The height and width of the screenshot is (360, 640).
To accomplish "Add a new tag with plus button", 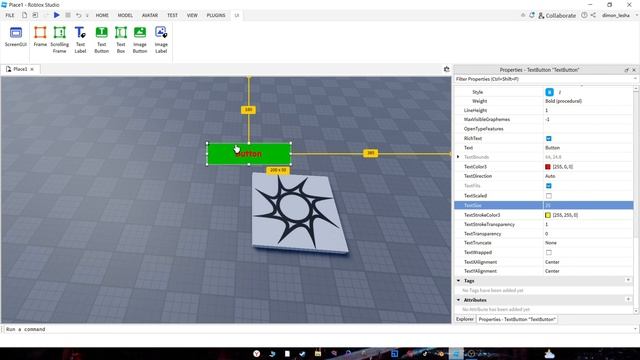I will point(628,280).
